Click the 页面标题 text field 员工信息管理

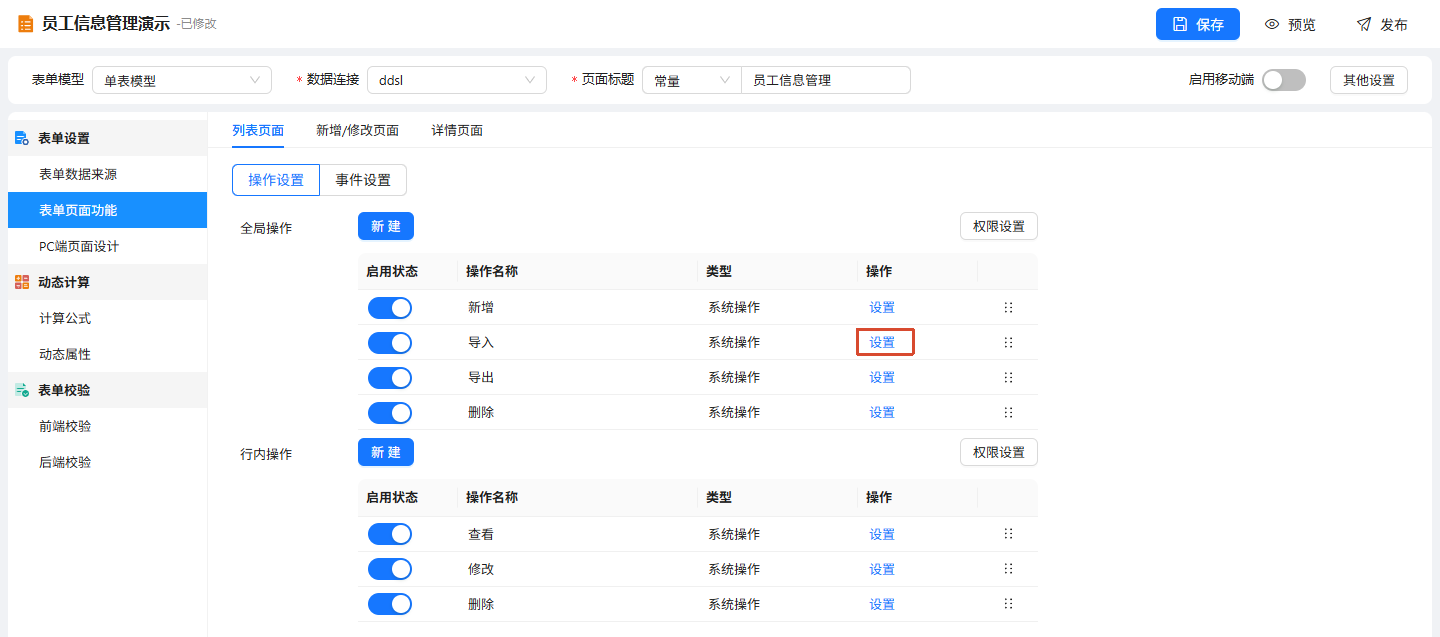click(826, 80)
